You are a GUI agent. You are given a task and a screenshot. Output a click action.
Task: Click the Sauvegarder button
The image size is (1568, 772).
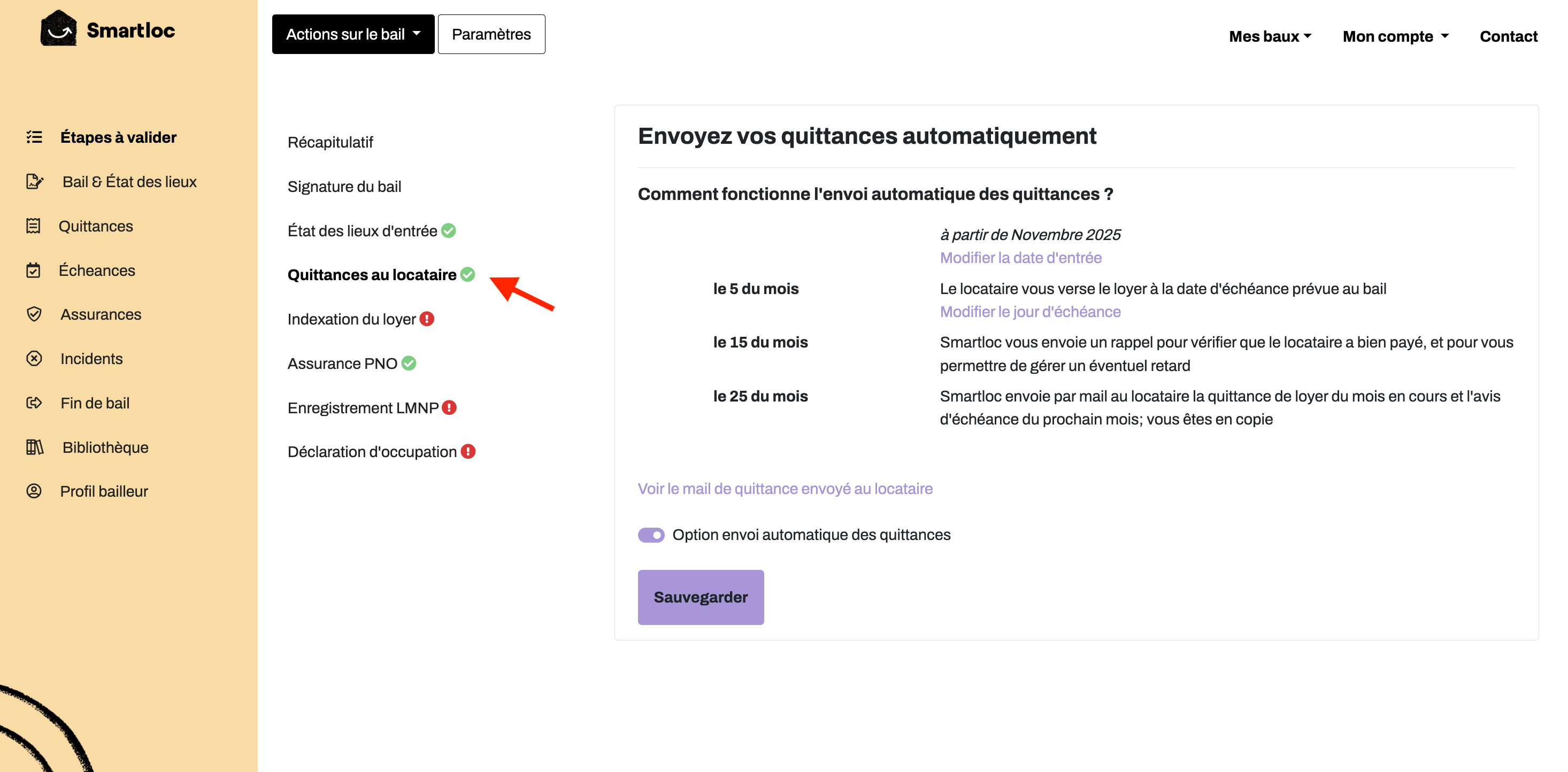[701, 597]
